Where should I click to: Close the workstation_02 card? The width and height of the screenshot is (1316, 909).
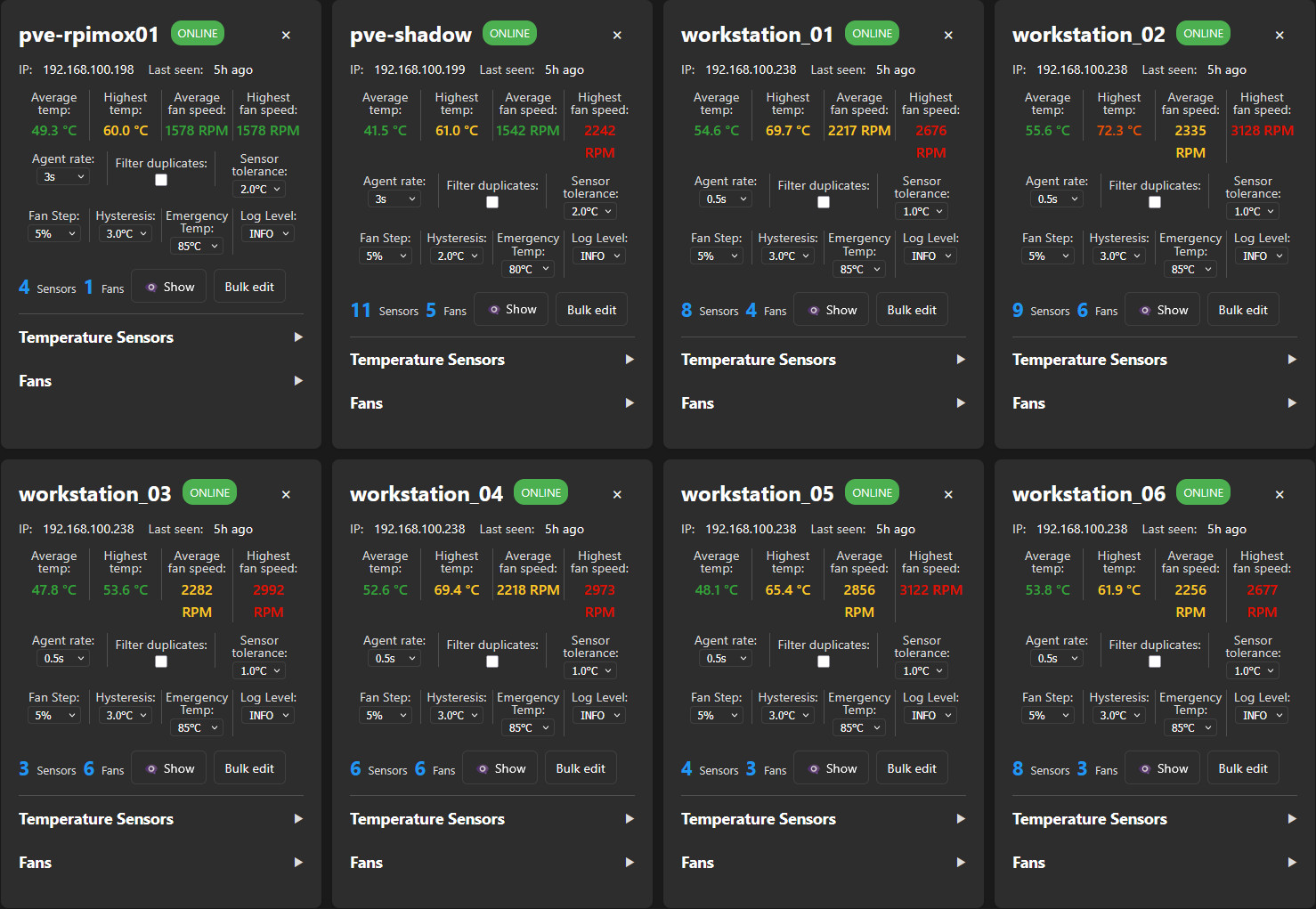pos(1279,35)
